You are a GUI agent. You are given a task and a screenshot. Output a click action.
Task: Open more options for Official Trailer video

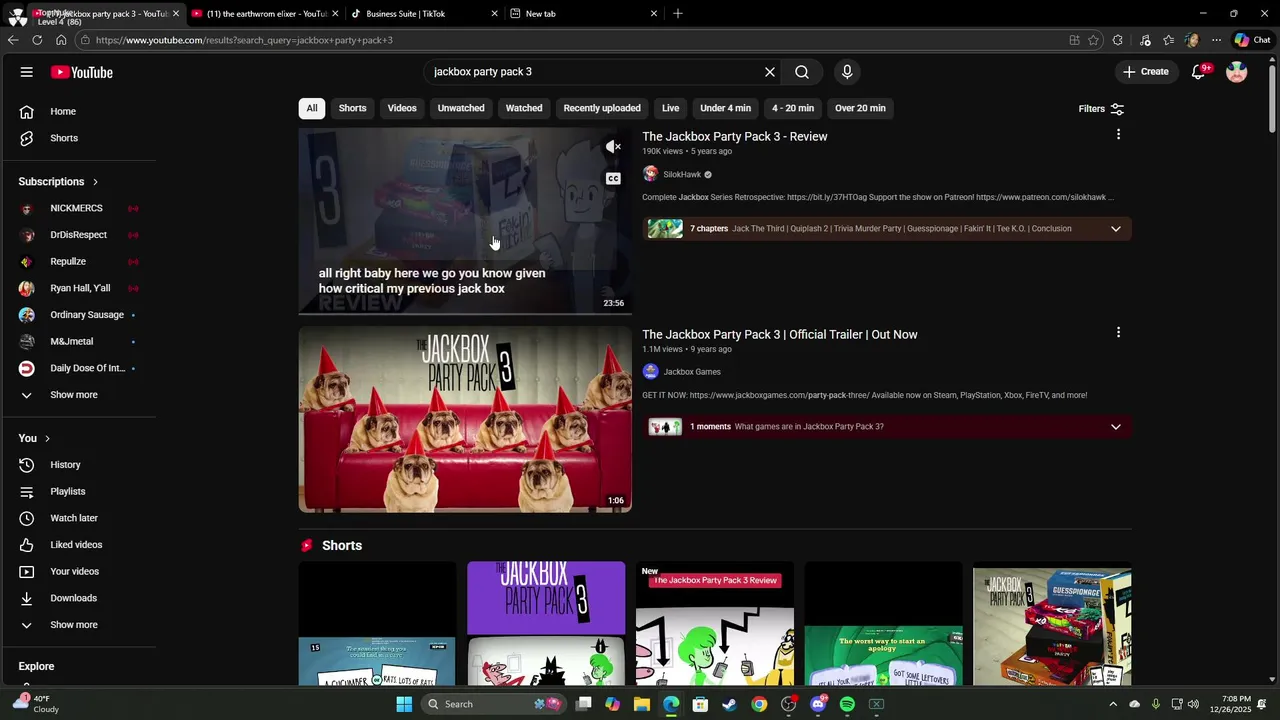pyautogui.click(x=1118, y=332)
